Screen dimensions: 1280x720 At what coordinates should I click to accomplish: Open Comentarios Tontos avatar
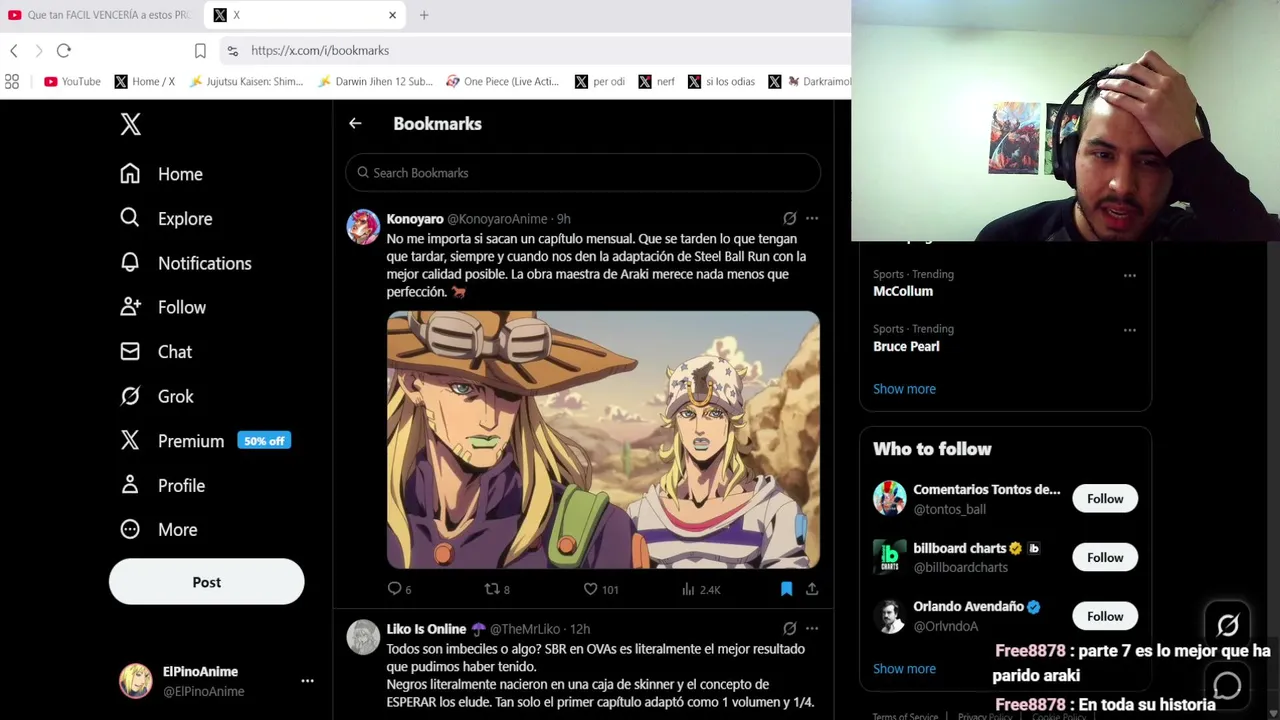click(889, 498)
